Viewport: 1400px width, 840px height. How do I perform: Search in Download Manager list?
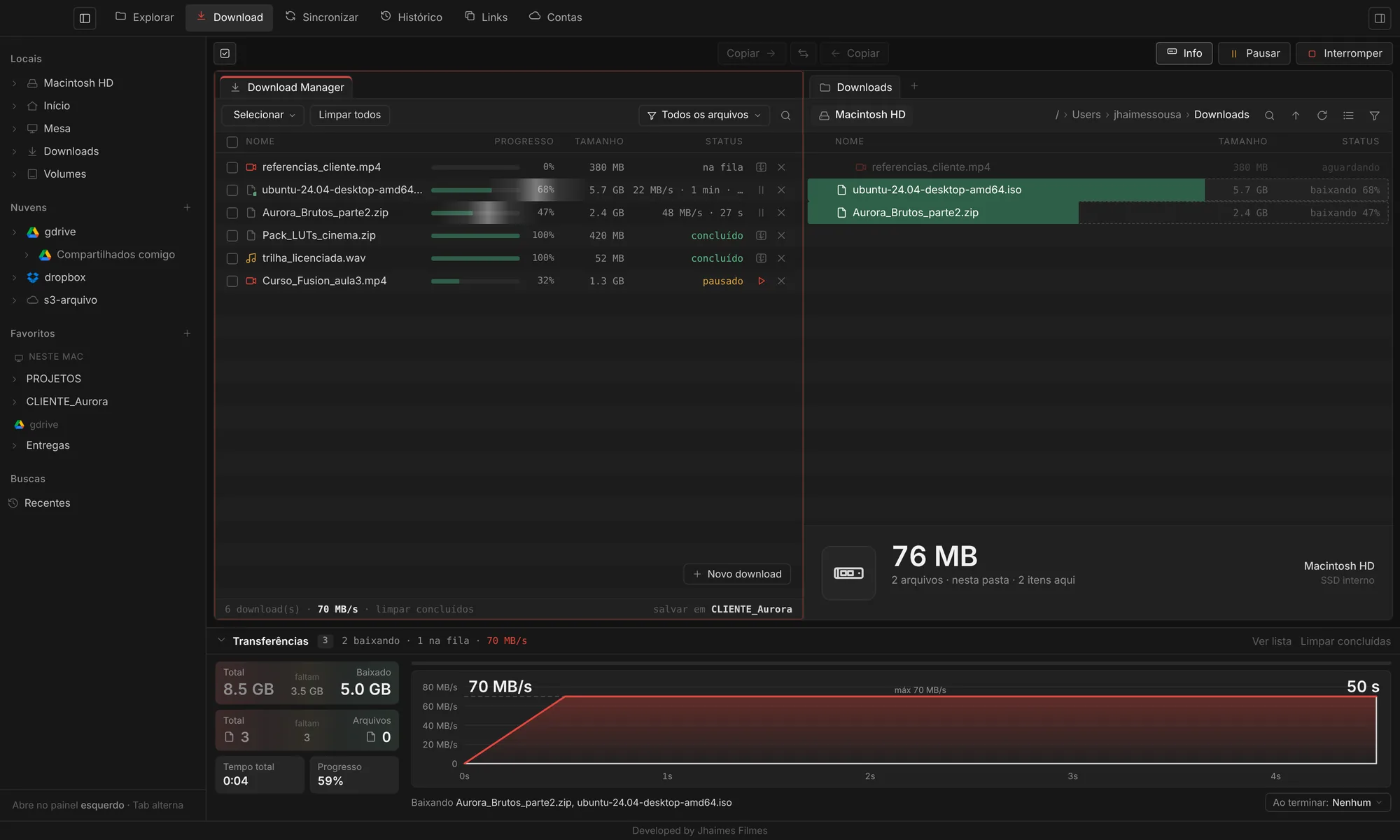(x=785, y=115)
